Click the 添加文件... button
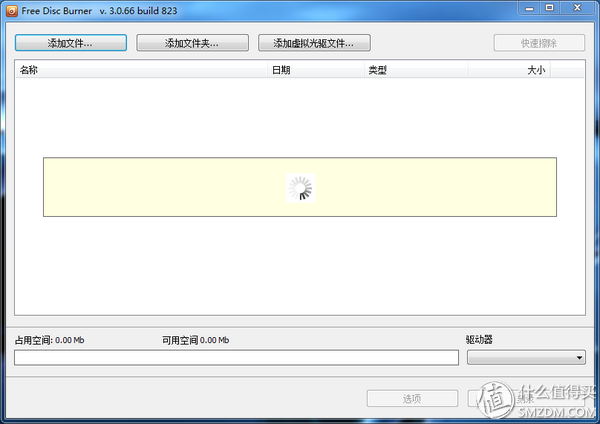This screenshot has width=600, height=424. coord(71,43)
